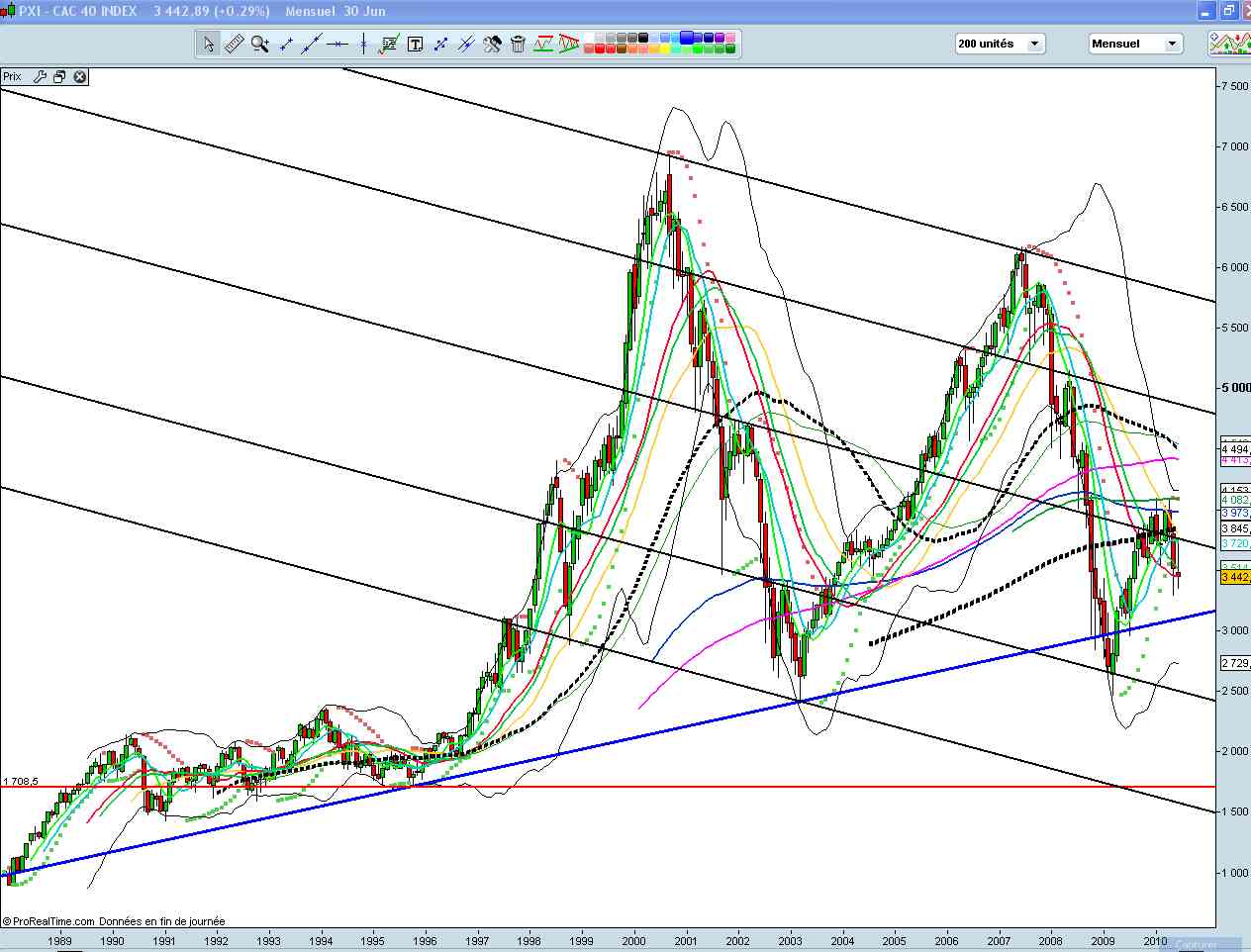Select the vertical line tool
This screenshot has width=1251, height=952.
[364, 44]
